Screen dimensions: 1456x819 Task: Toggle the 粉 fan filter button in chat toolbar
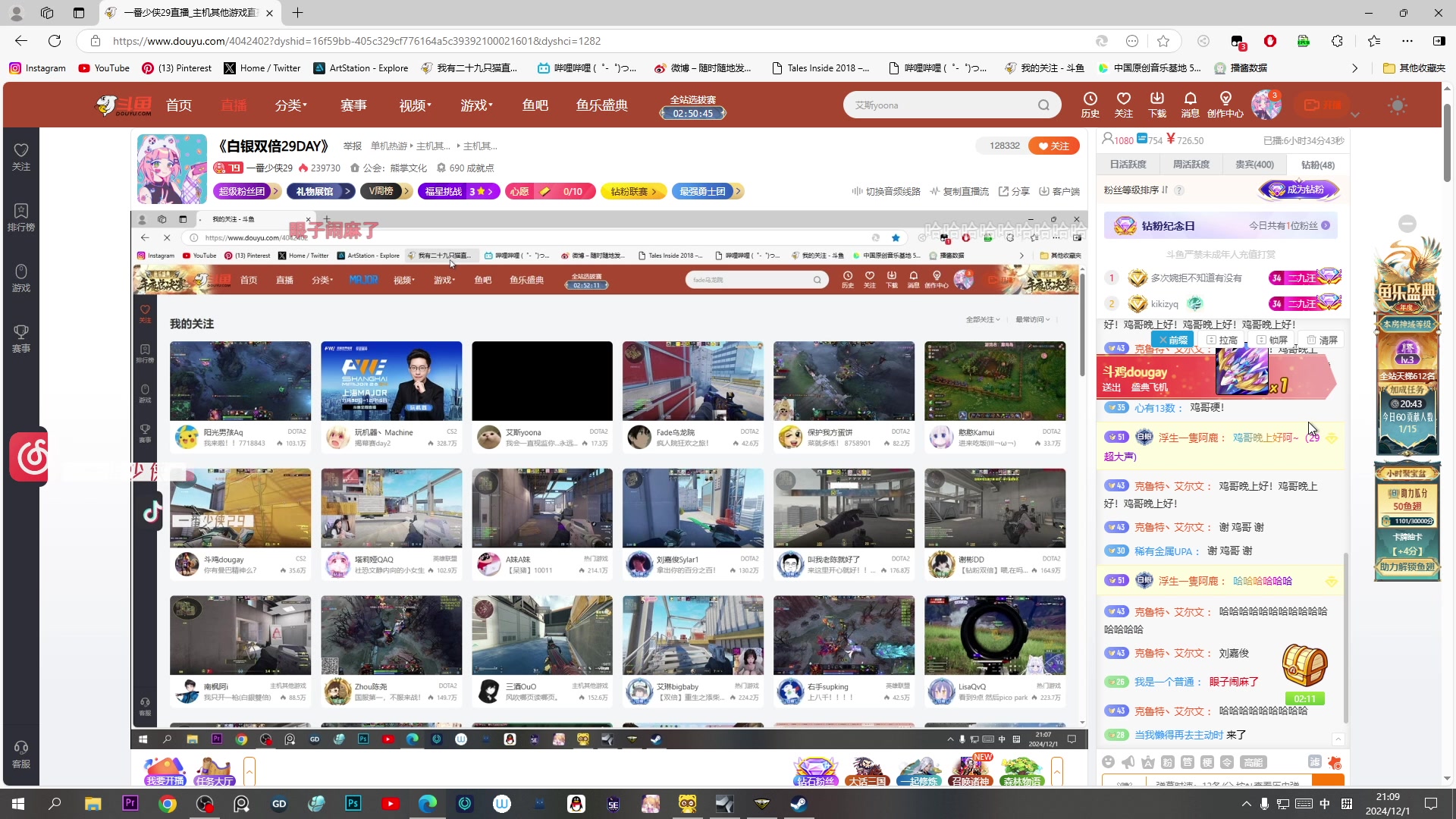(1168, 762)
